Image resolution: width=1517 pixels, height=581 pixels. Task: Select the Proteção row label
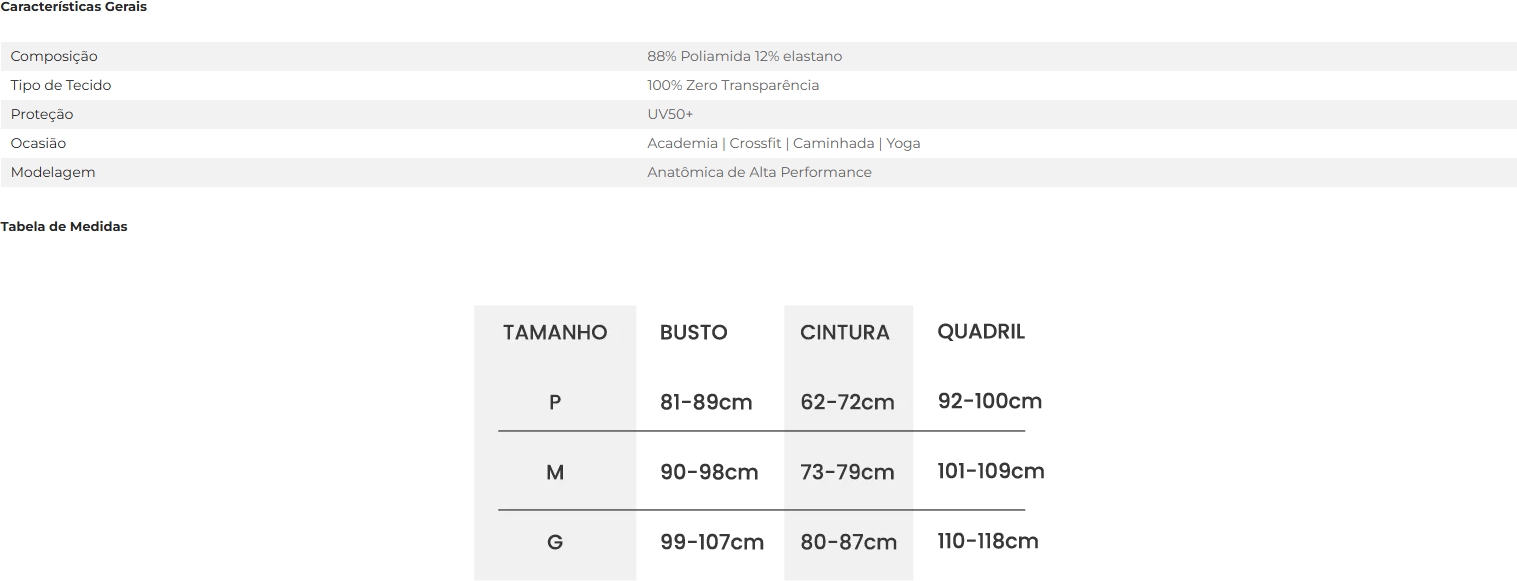pos(42,115)
